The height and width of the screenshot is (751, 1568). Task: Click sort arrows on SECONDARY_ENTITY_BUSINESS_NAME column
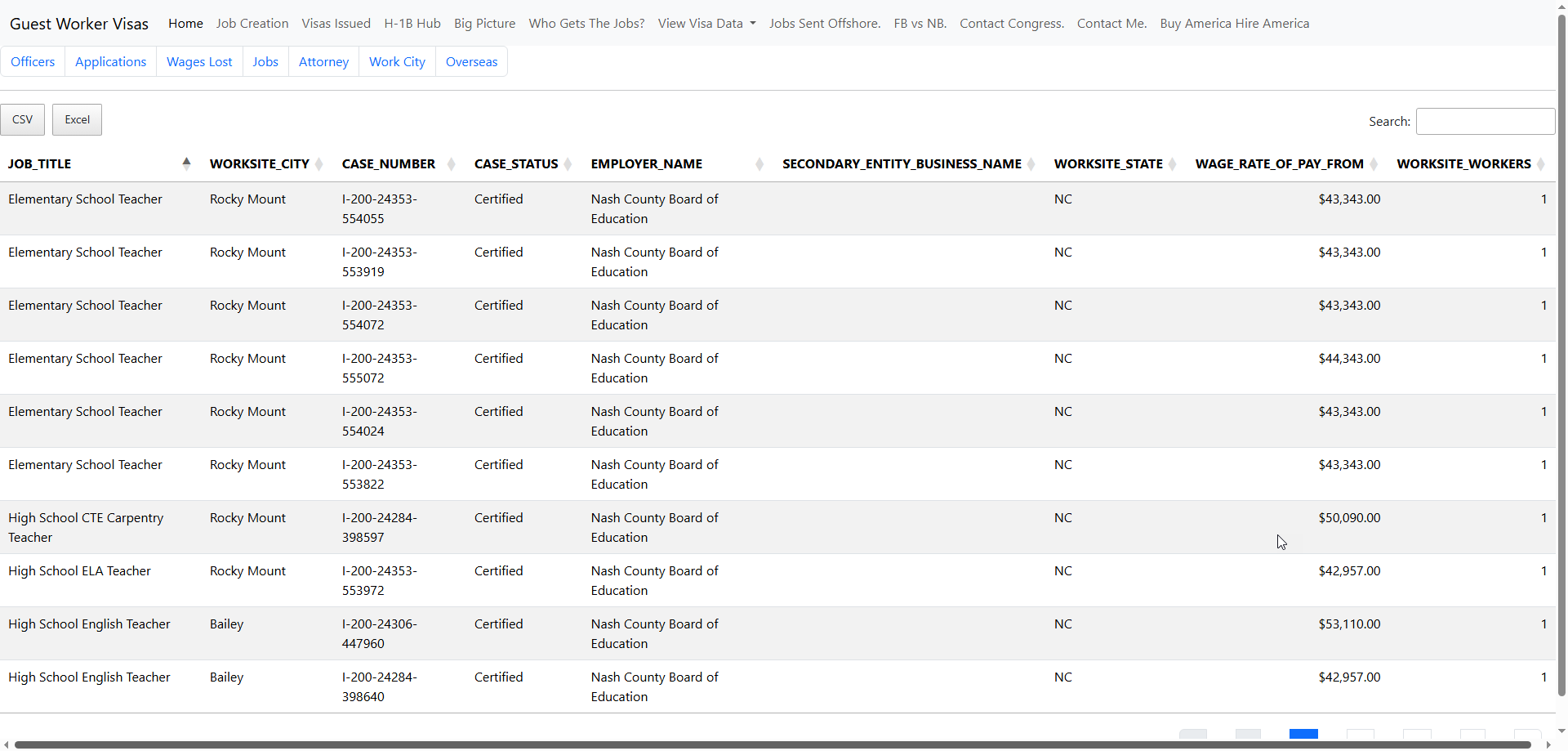click(1031, 164)
